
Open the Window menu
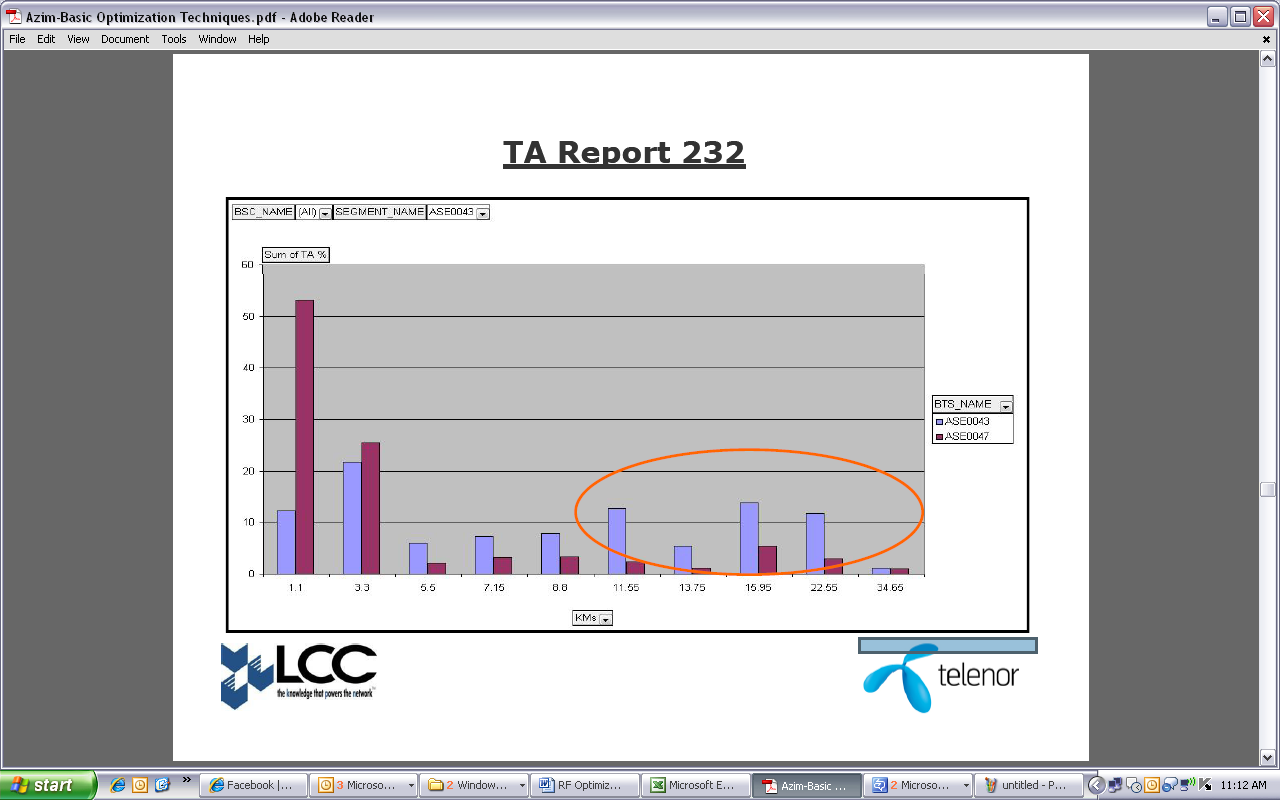217,39
